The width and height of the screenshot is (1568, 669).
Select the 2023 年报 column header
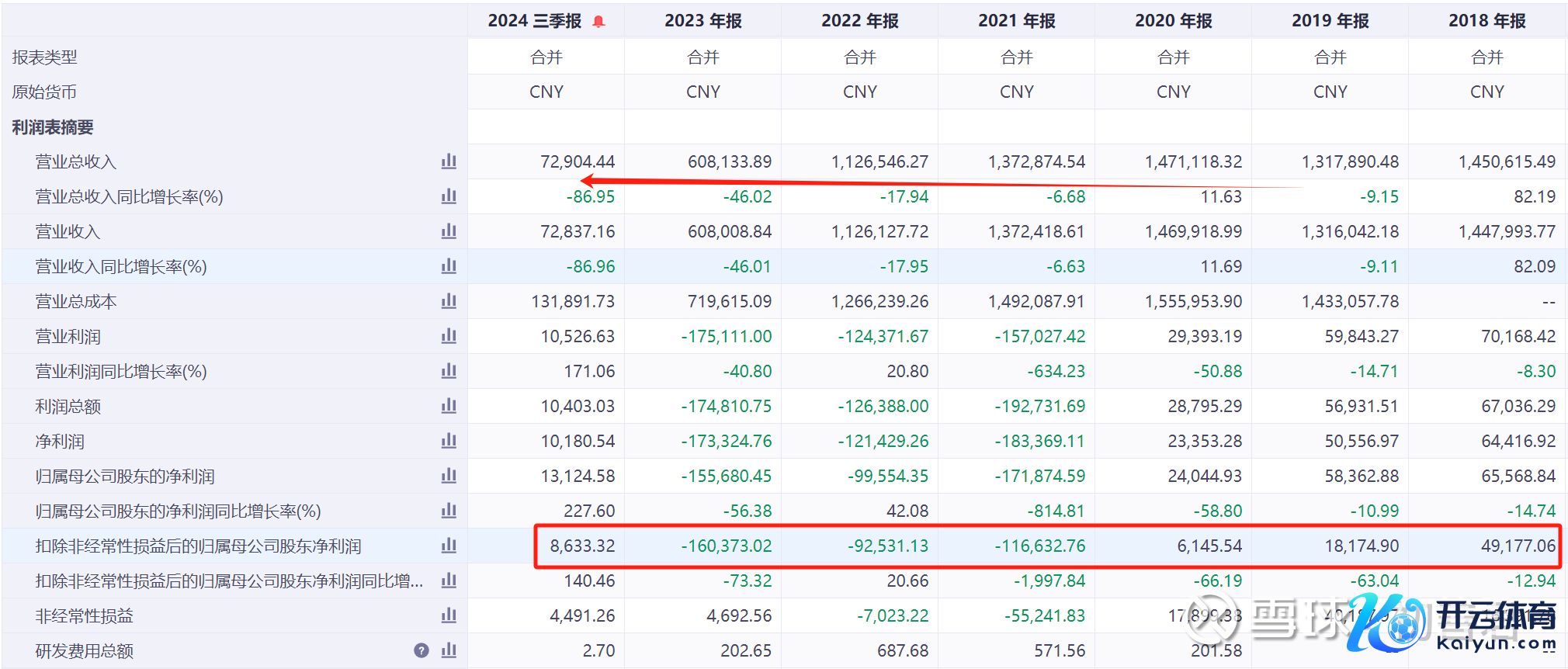point(702,21)
